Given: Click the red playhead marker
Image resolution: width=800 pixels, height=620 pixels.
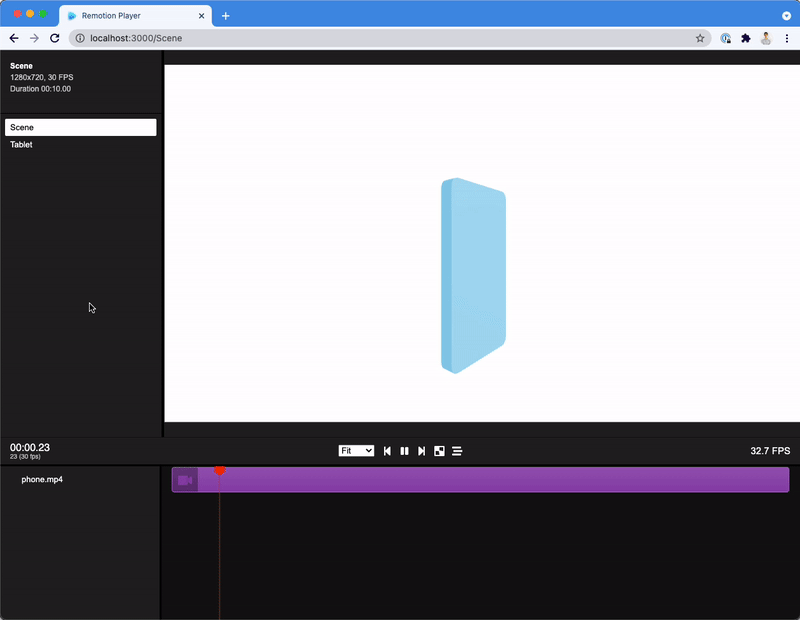Looking at the screenshot, I should point(219,470).
